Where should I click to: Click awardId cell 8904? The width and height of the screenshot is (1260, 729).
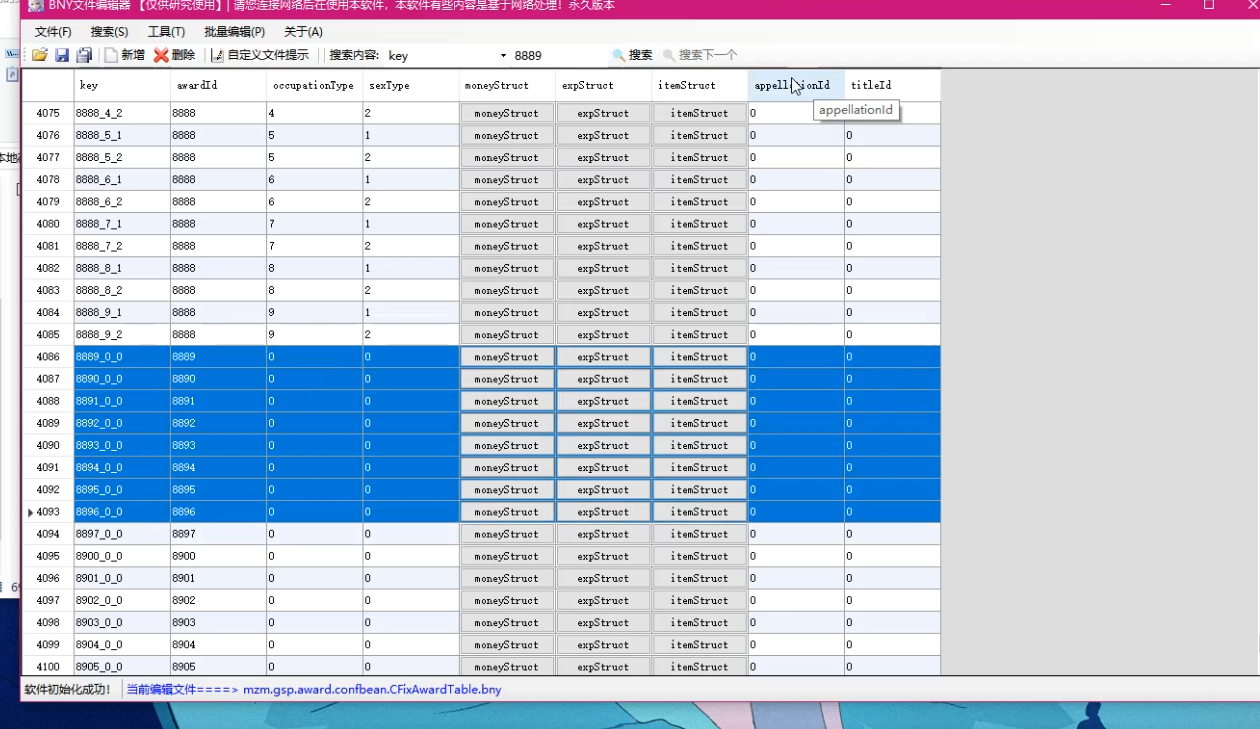218,645
